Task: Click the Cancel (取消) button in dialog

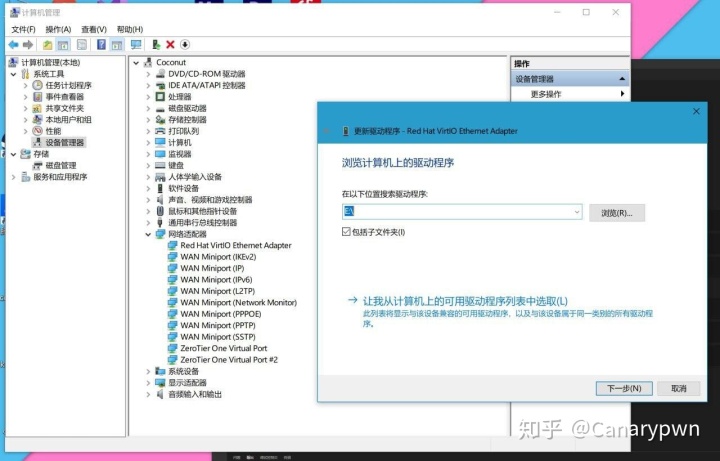Action: tap(679, 388)
